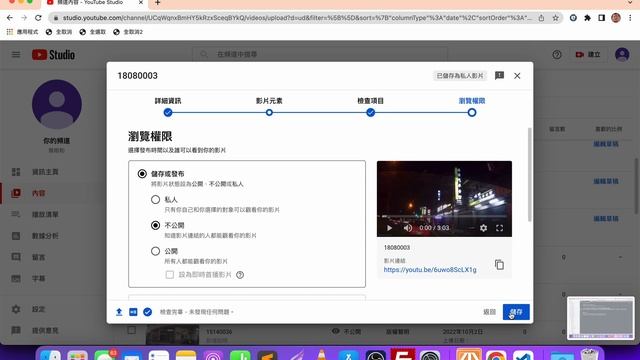The width and height of the screenshot is (640, 360).
Task: Go to the 詳細資訊 step
Action: pos(168,107)
